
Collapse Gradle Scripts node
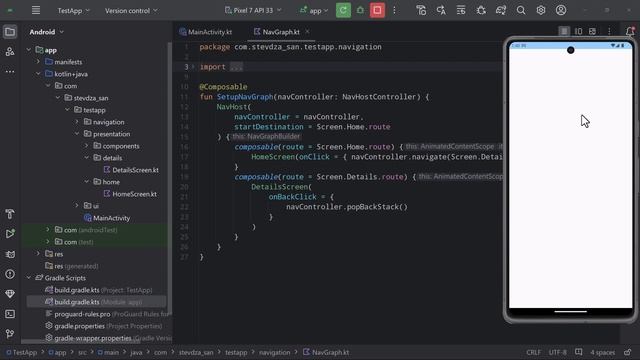(29, 278)
